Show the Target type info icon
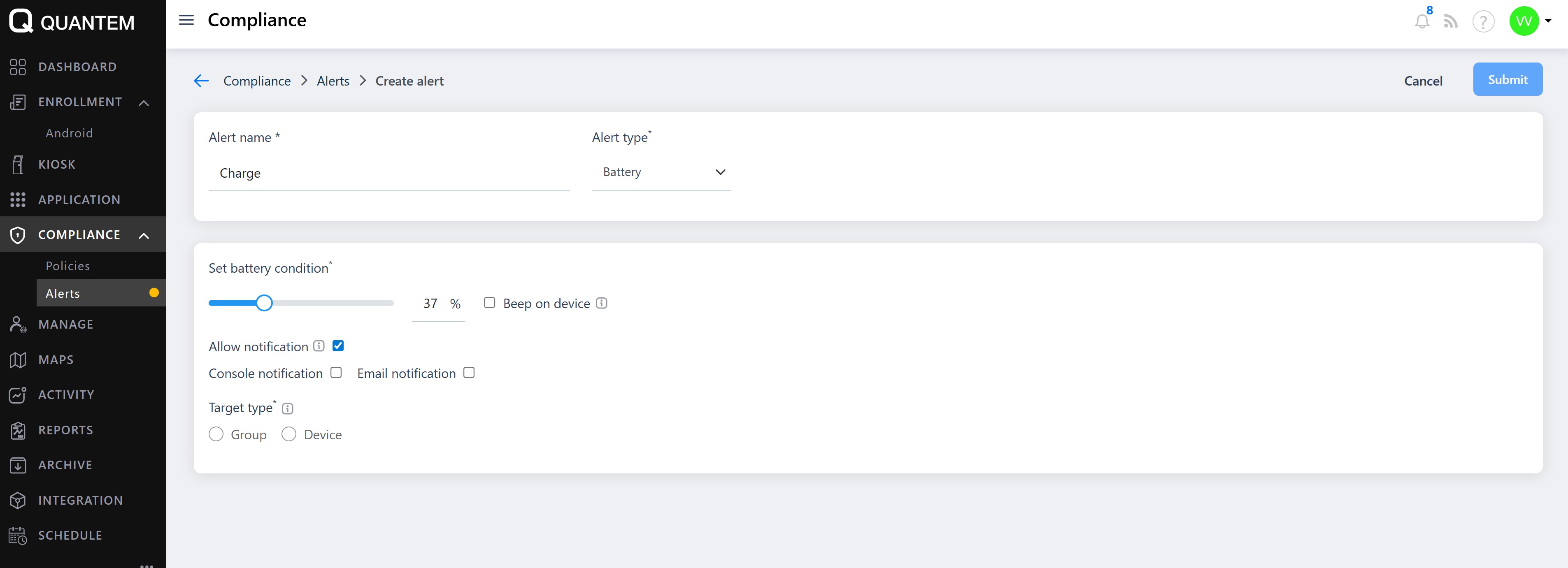Screen dimensions: 1568x568 (288, 409)
